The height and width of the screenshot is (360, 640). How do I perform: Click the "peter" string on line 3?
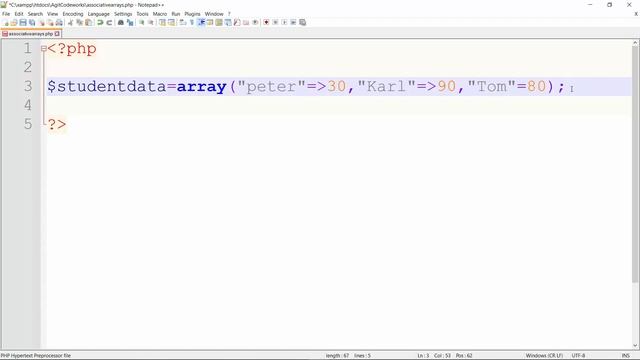click(271, 87)
